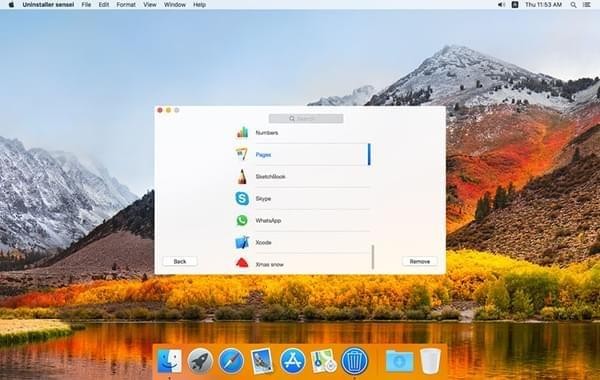Click the app list scrollbar
Screen dimensions: 600x380
(373, 257)
